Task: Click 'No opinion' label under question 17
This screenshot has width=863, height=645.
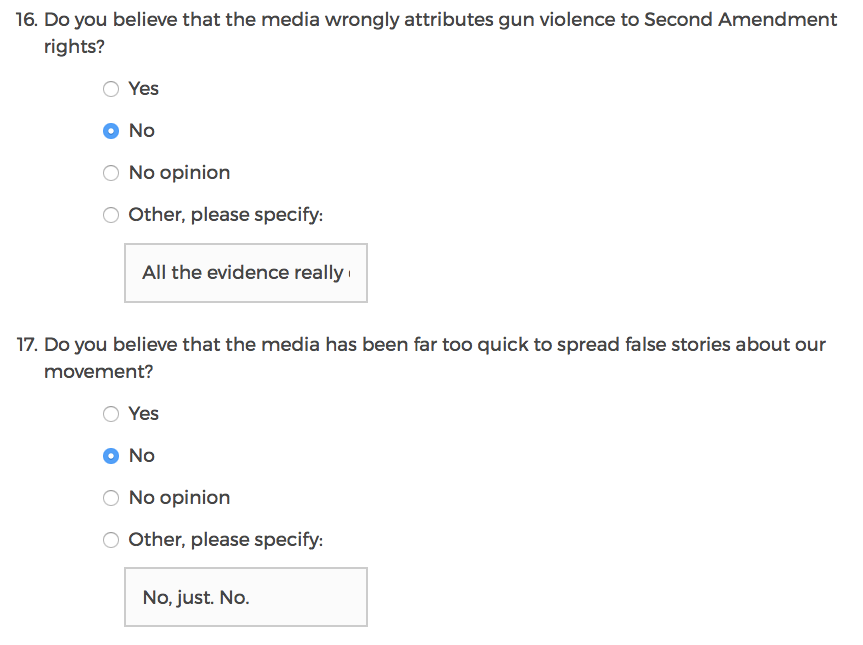Action: click(179, 498)
